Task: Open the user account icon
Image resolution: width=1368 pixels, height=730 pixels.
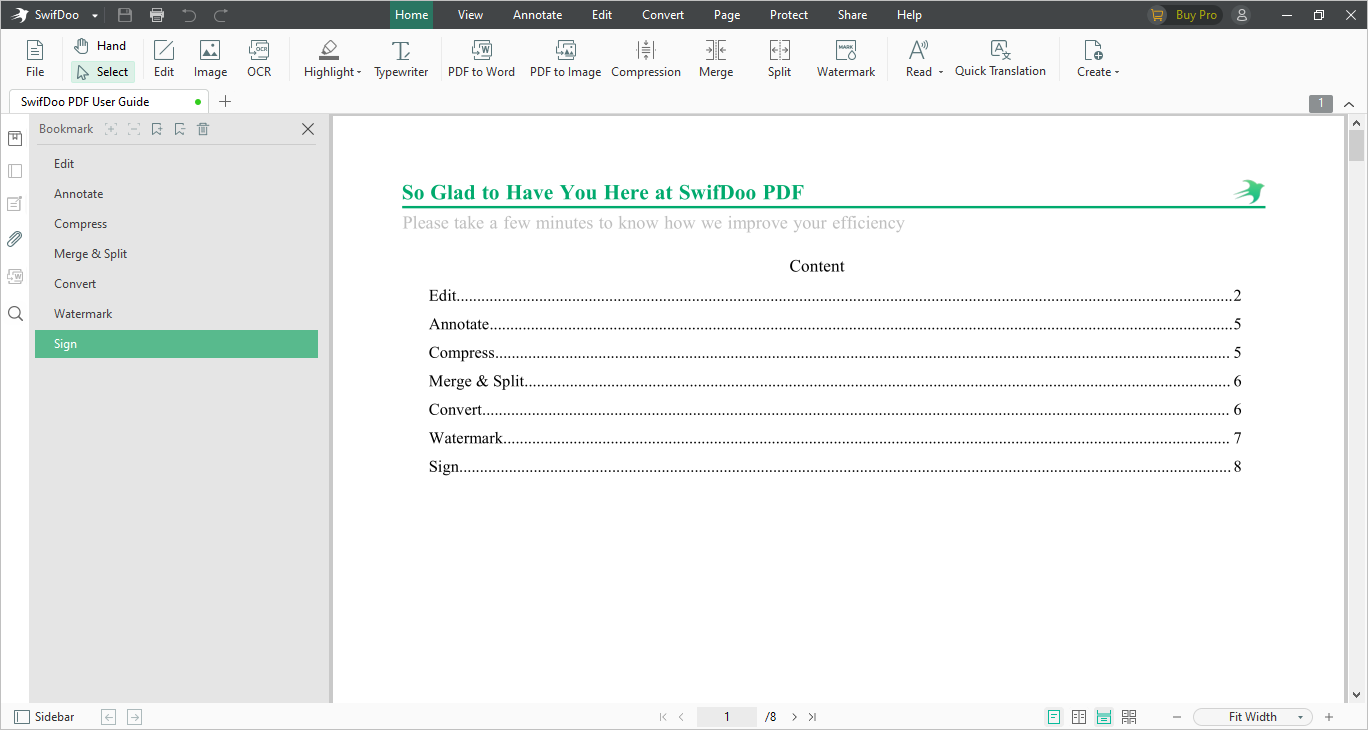Action: (x=1241, y=15)
